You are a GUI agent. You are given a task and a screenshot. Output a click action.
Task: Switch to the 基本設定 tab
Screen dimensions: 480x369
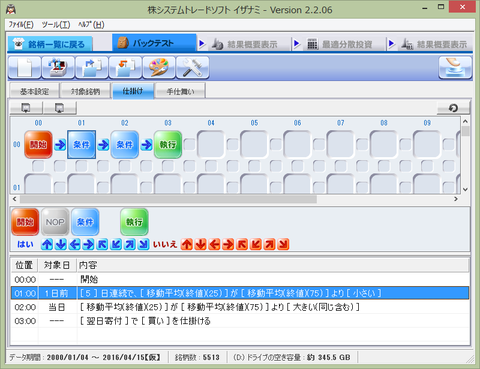pos(34,91)
